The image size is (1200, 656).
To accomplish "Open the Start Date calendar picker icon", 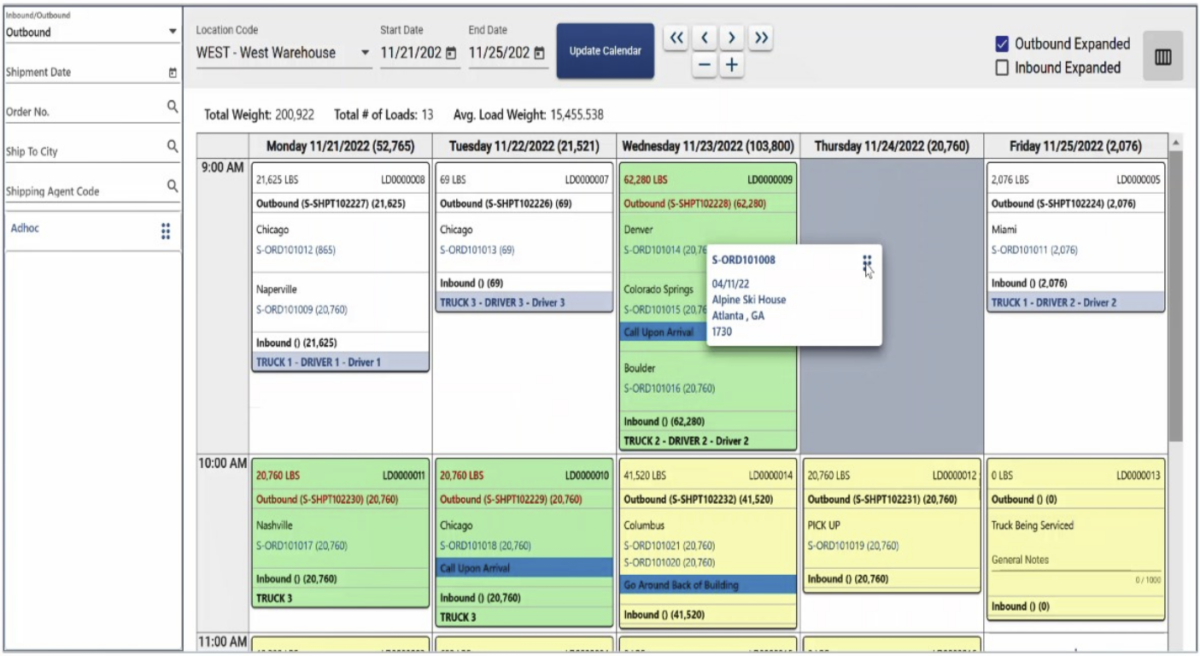I will [x=451, y=53].
